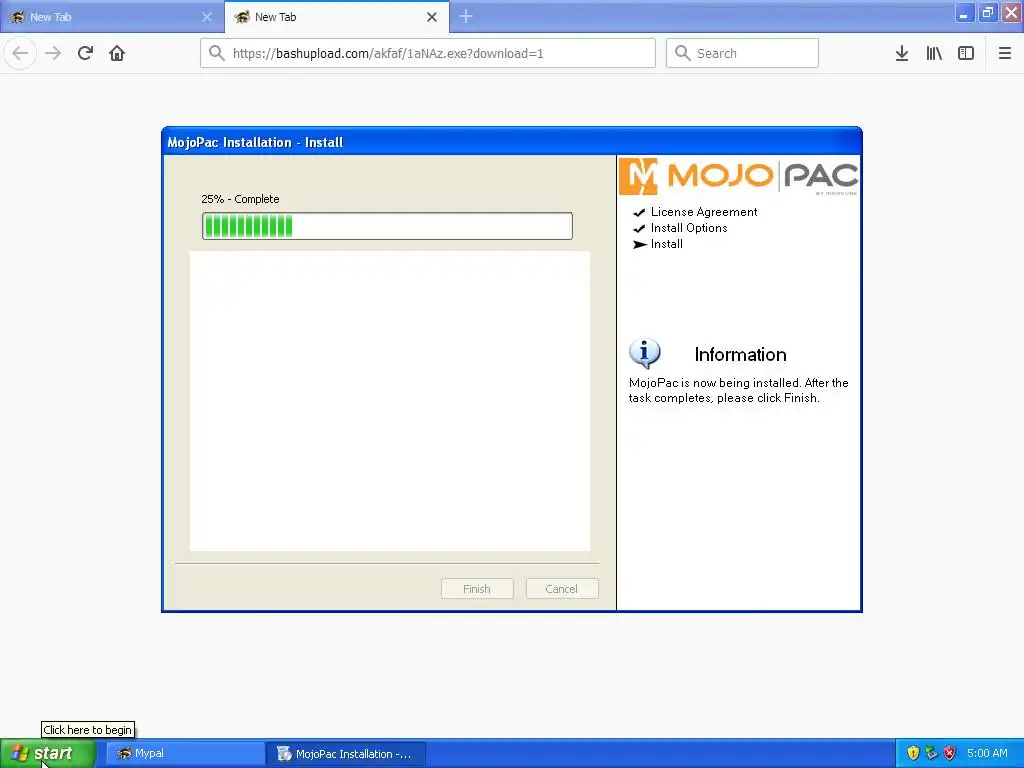
Task: Click the MojoPac Installation title bar
Action: tap(511, 142)
